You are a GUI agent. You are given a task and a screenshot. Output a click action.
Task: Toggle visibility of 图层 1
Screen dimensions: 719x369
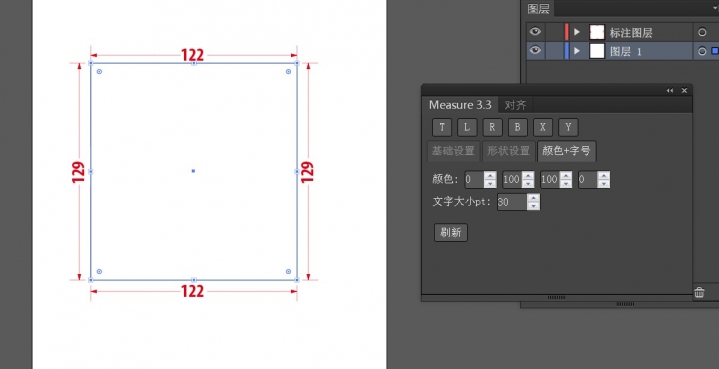(535, 50)
